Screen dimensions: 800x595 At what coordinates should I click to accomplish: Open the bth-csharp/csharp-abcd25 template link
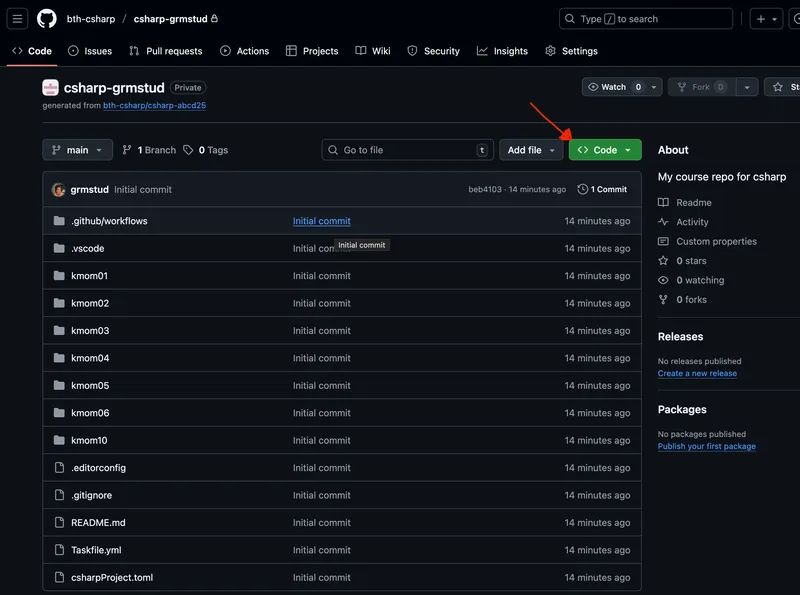(154, 105)
